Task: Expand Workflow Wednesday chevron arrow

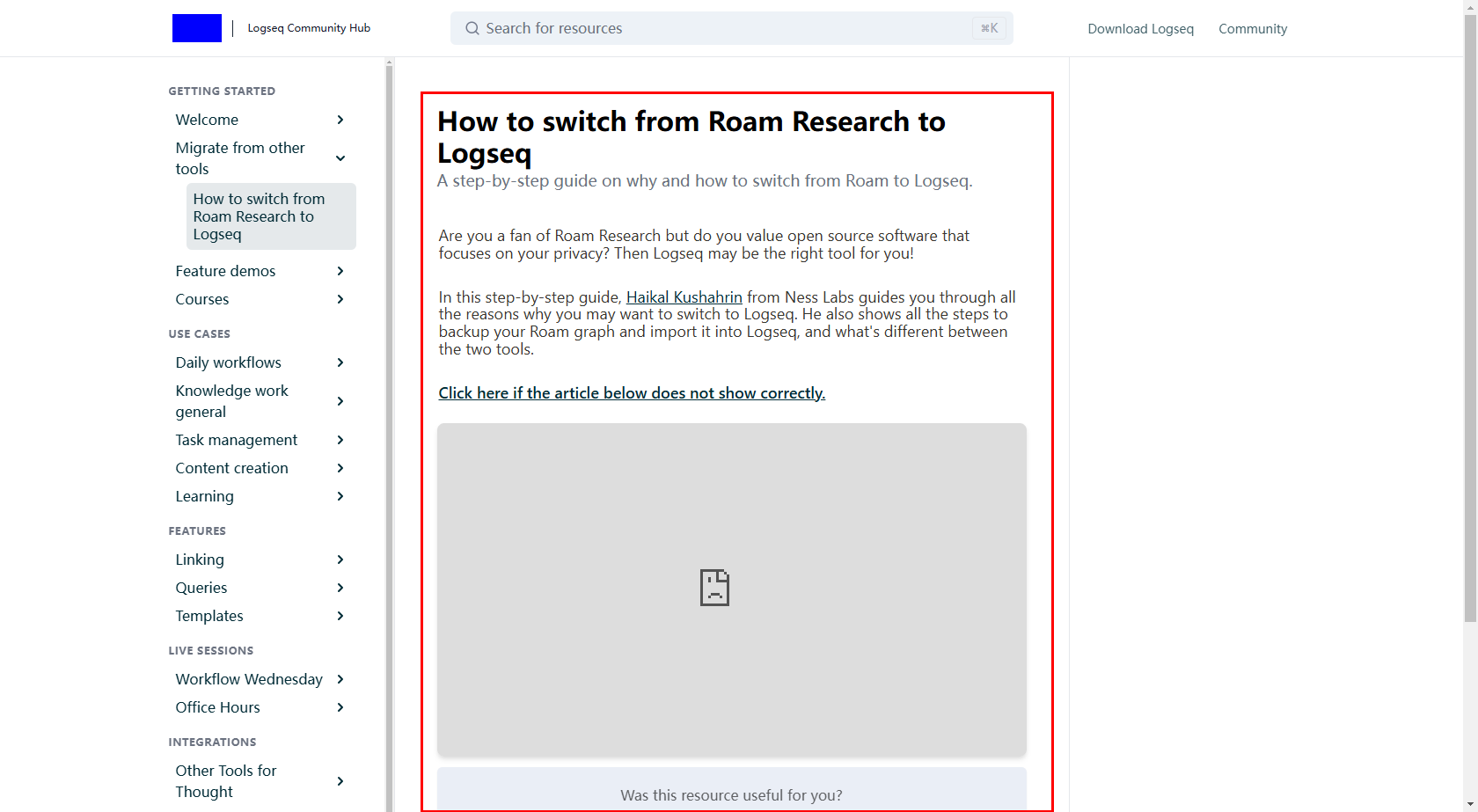Action: pyautogui.click(x=340, y=679)
